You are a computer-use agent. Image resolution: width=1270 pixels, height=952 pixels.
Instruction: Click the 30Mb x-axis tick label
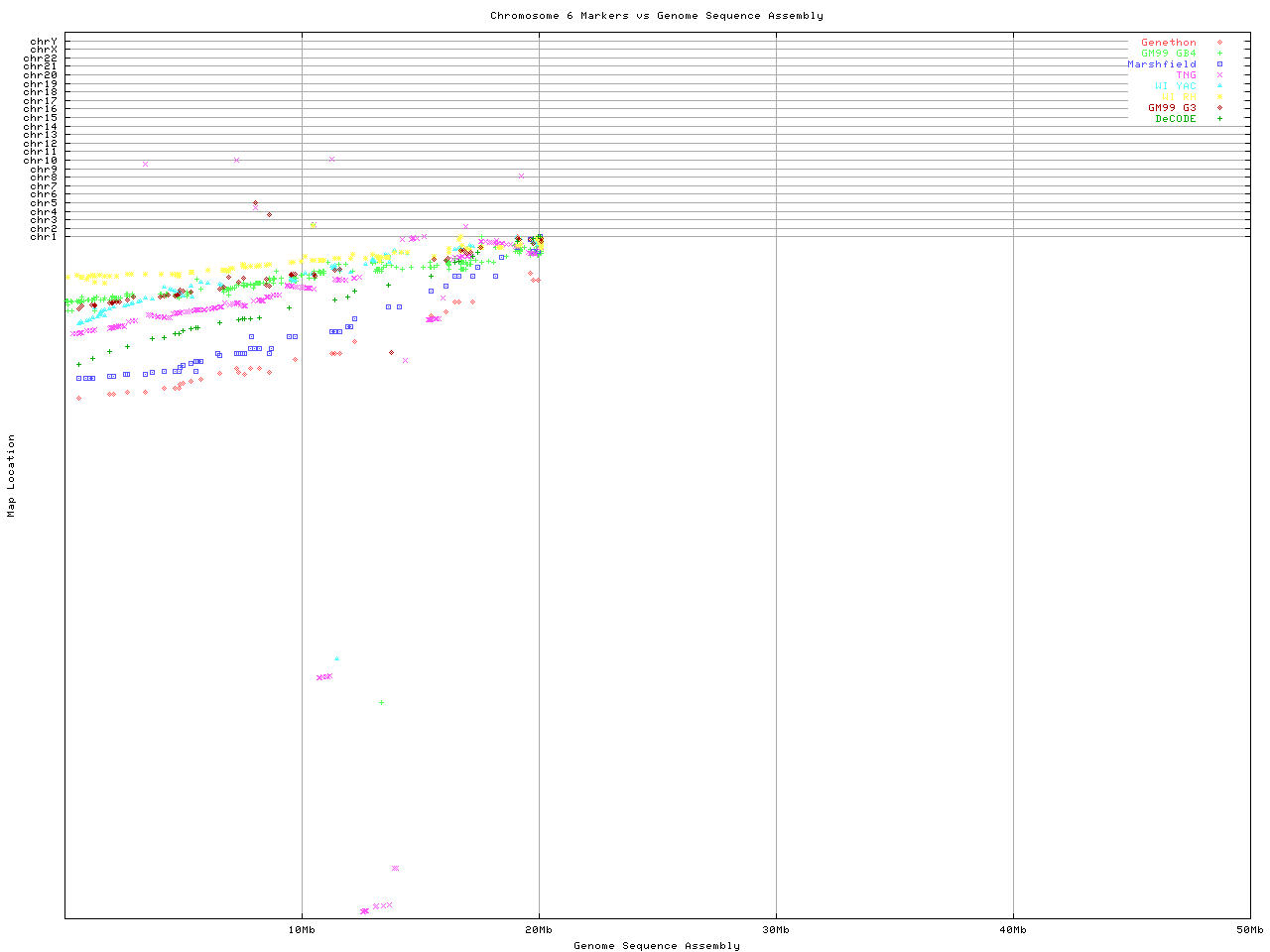point(776,930)
